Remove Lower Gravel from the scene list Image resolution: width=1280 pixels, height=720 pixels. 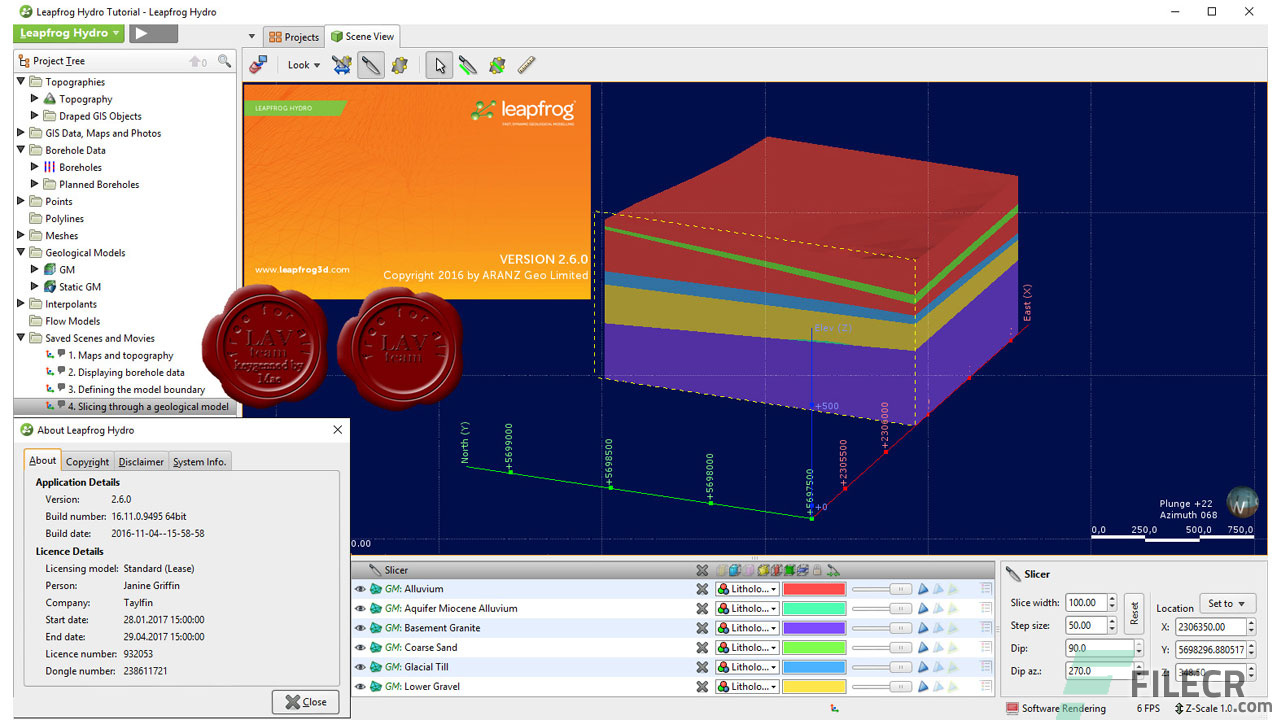[702, 686]
